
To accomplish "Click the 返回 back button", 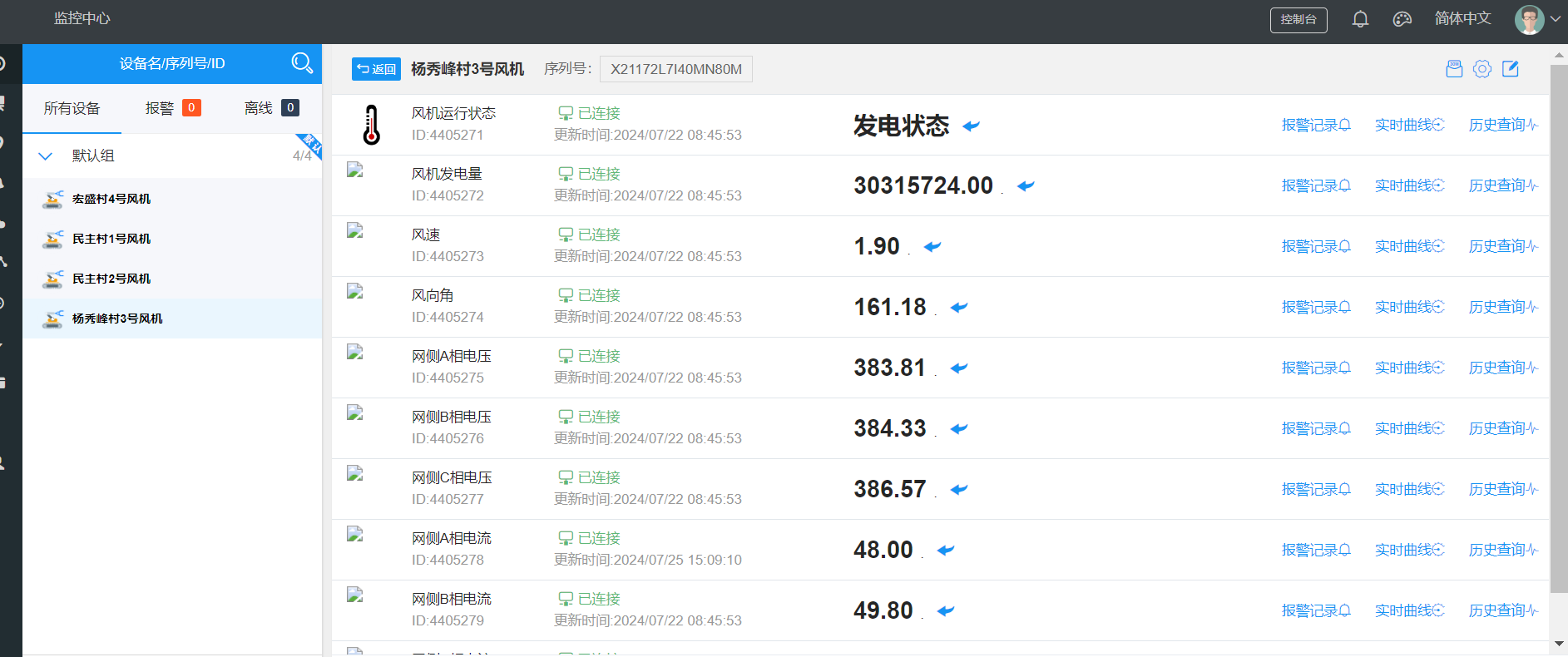I will click(376, 69).
